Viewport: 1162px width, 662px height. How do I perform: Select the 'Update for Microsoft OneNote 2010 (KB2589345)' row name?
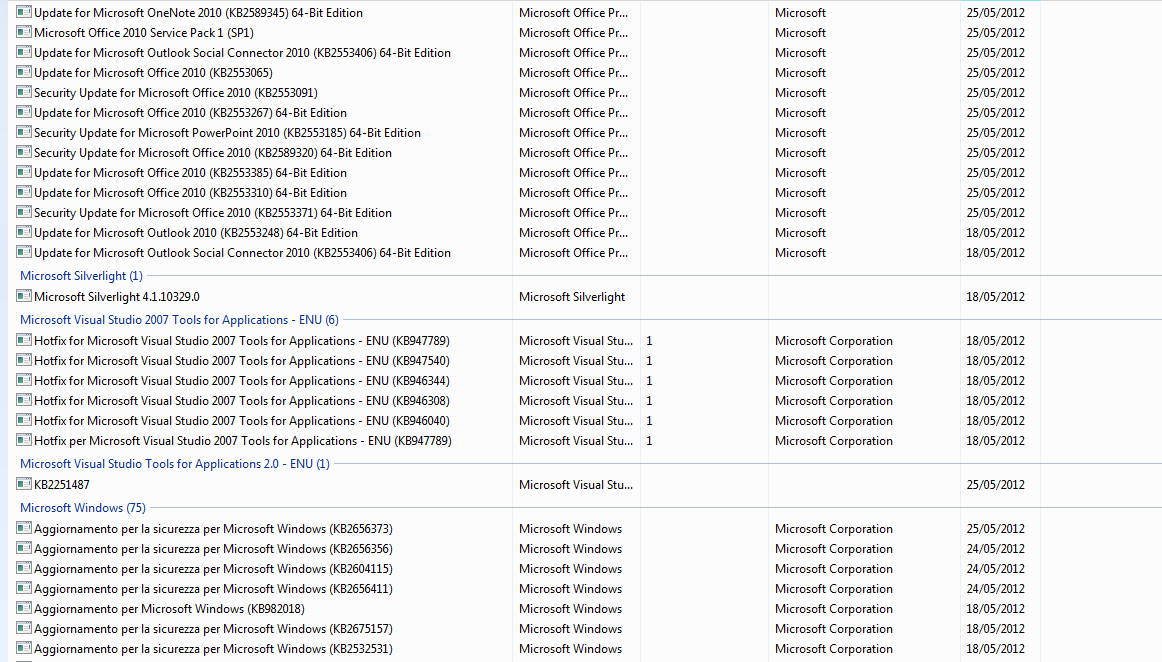[199, 13]
